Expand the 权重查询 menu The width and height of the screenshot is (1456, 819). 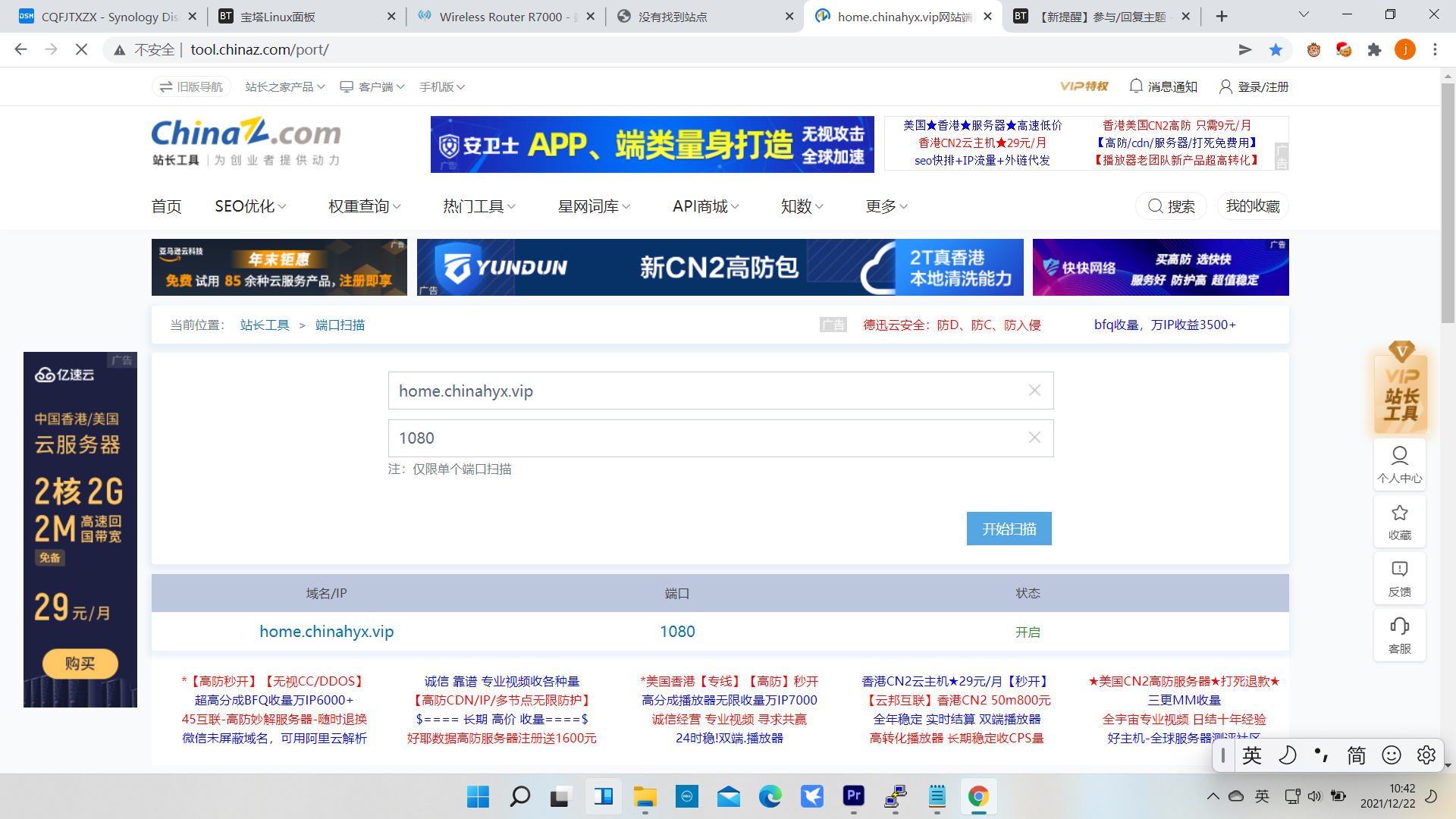coord(365,206)
